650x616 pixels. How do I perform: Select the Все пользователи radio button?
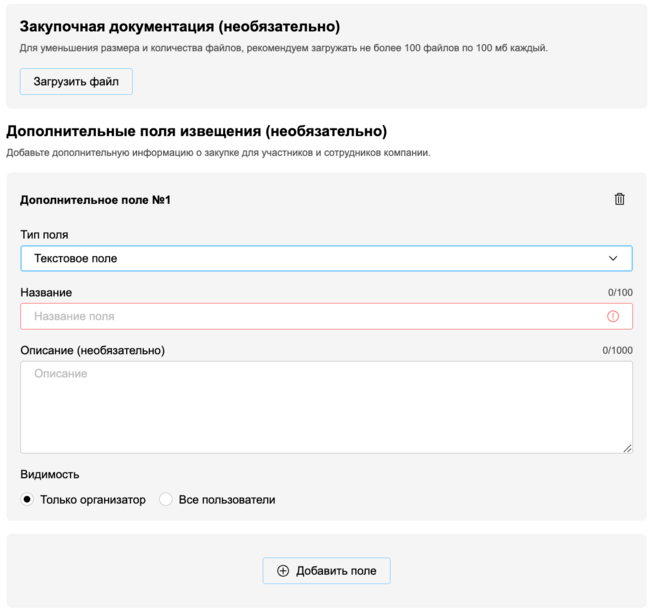tap(166, 500)
